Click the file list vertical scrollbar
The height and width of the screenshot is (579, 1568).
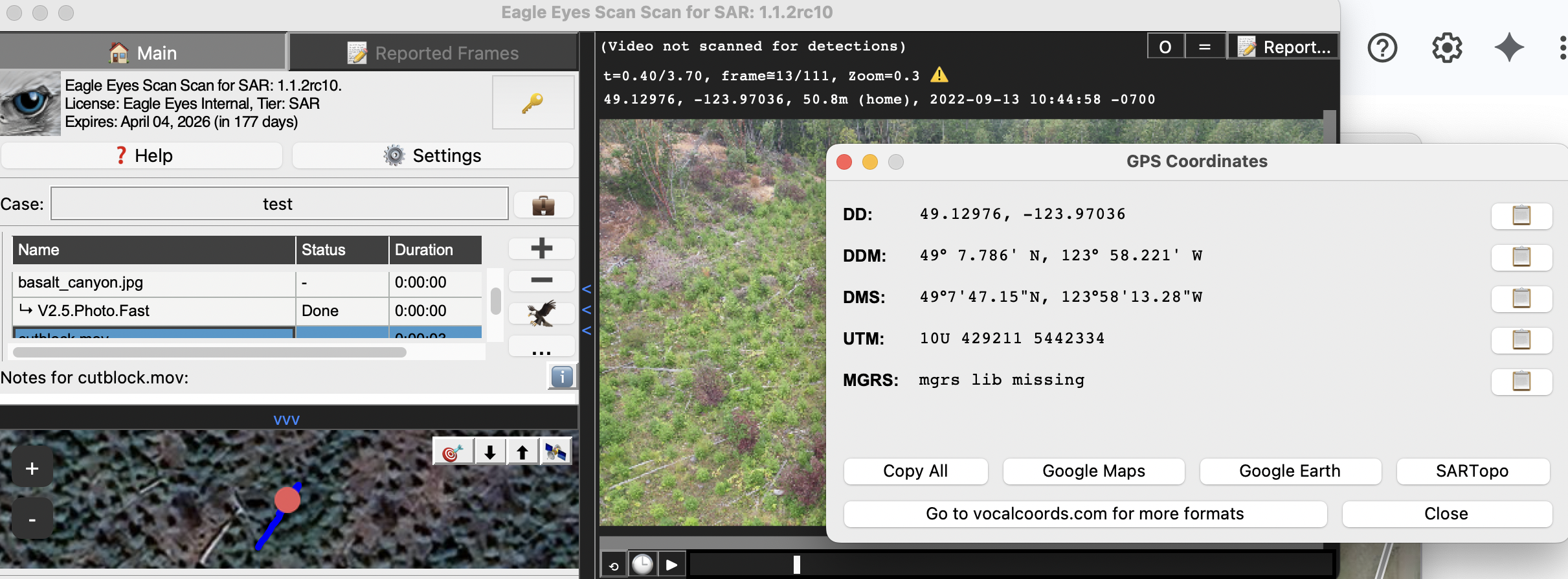coord(496,301)
